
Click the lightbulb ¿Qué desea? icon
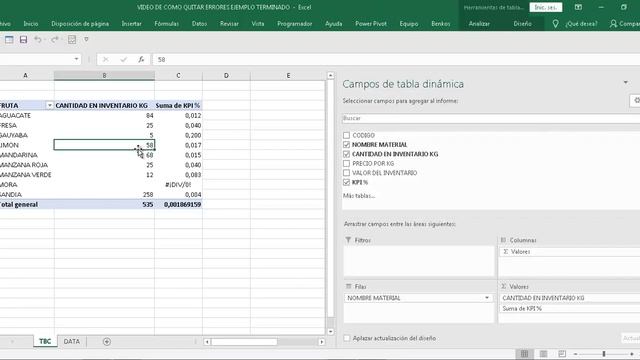555,24
